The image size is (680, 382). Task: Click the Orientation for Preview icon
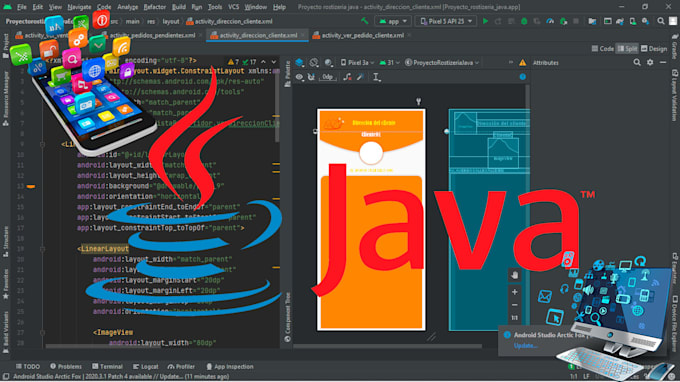click(314, 62)
